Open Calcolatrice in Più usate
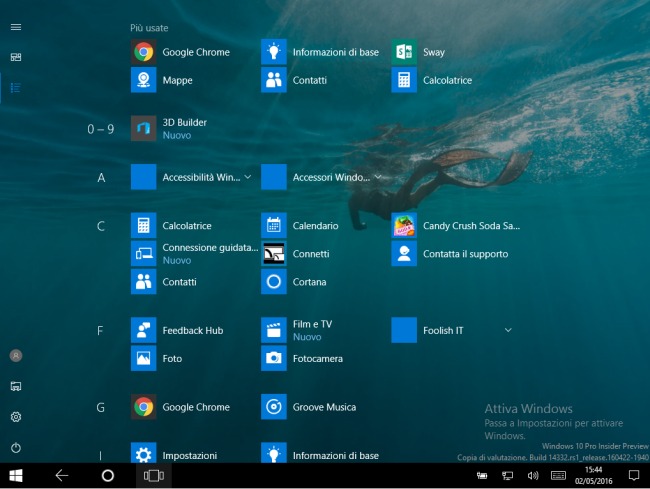Image resolution: width=650 pixels, height=489 pixels. [432, 80]
